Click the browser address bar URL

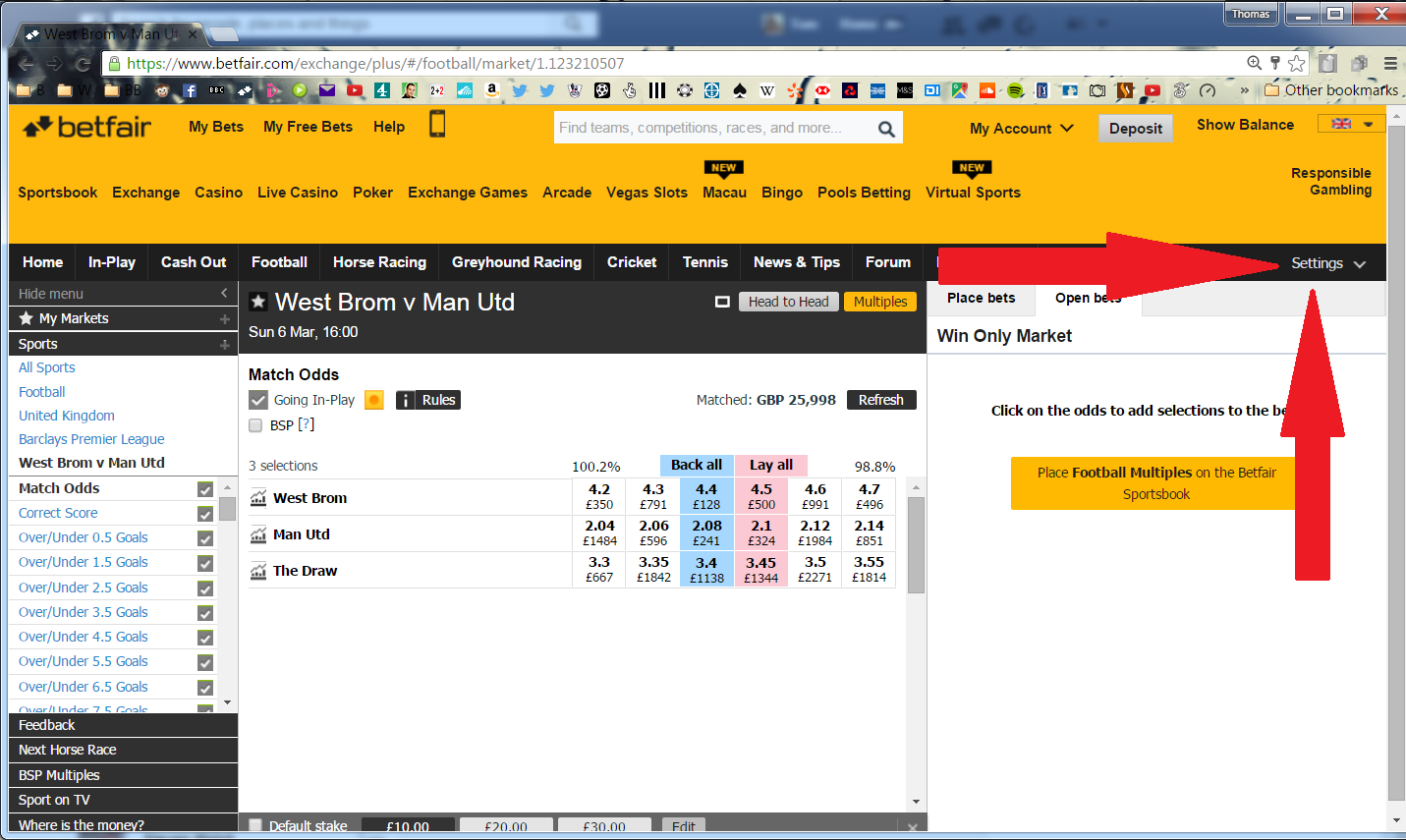coord(375,63)
